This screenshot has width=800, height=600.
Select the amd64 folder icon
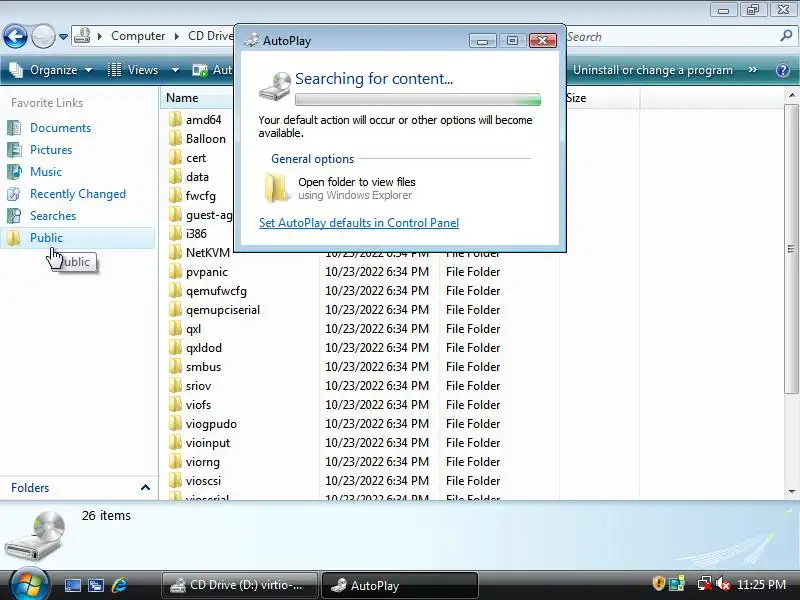(x=175, y=119)
